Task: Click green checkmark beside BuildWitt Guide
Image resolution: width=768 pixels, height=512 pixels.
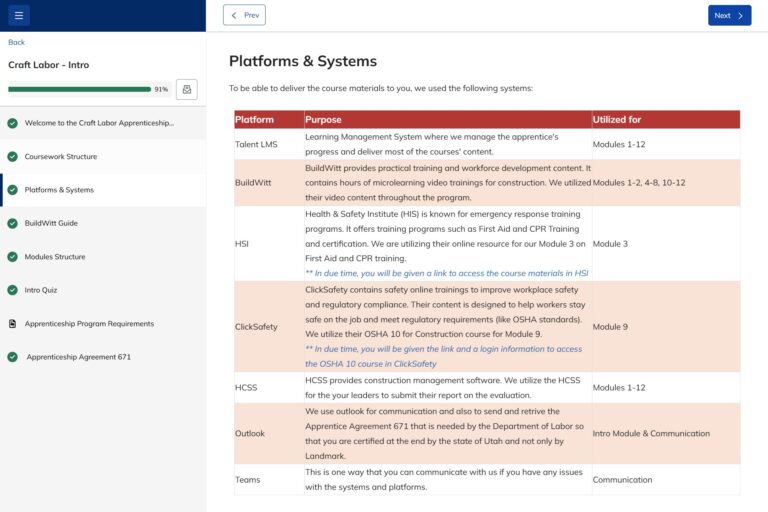Action: [13, 223]
